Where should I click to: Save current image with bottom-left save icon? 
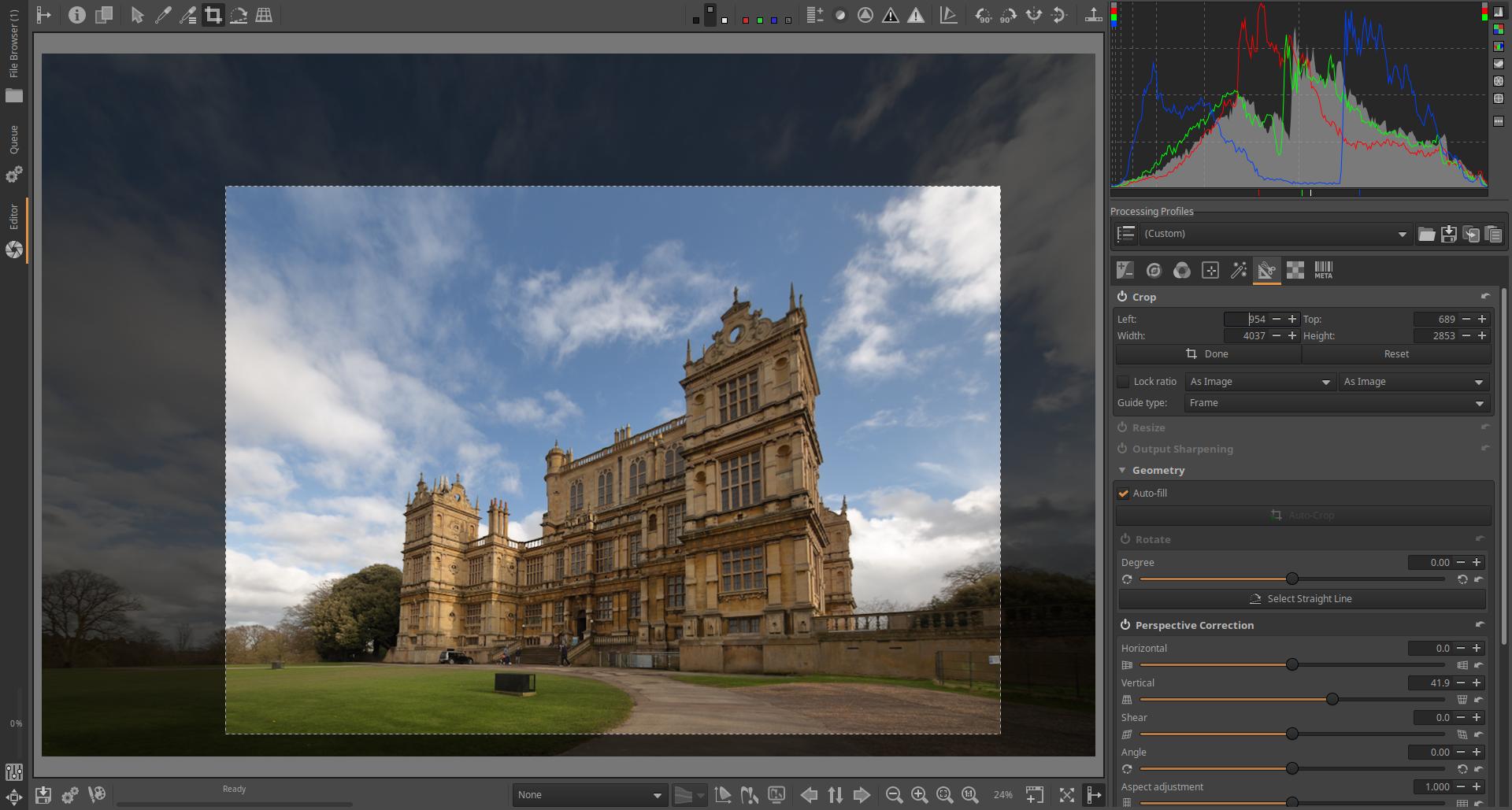click(43, 795)
